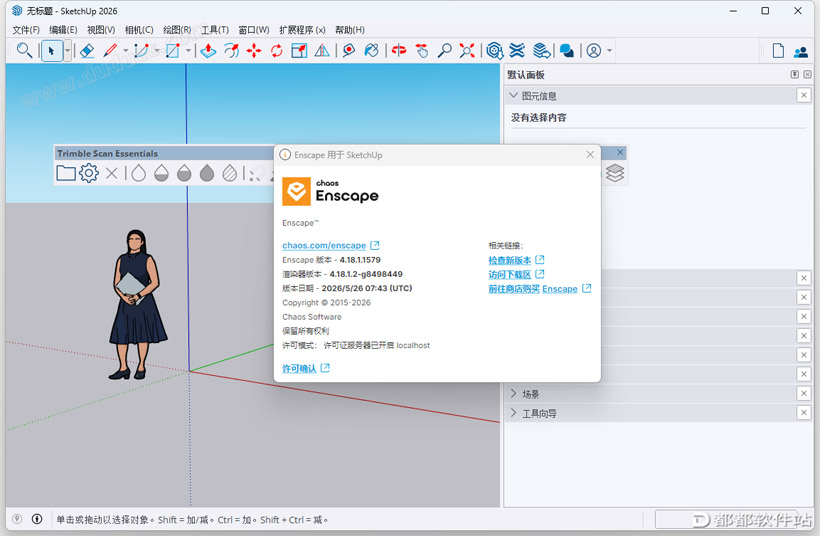Expand the user account dropdown arrow
The width and height of the screenshot is (820, 536).
[x=609, y=51]
